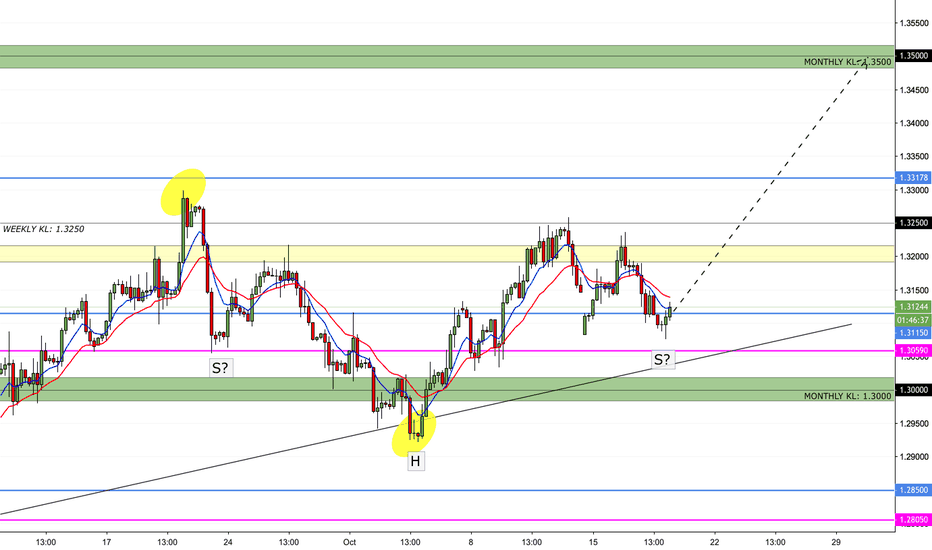Select the 1.33500 price scale value
Screen dimensions: 932x550
[914, 157]
